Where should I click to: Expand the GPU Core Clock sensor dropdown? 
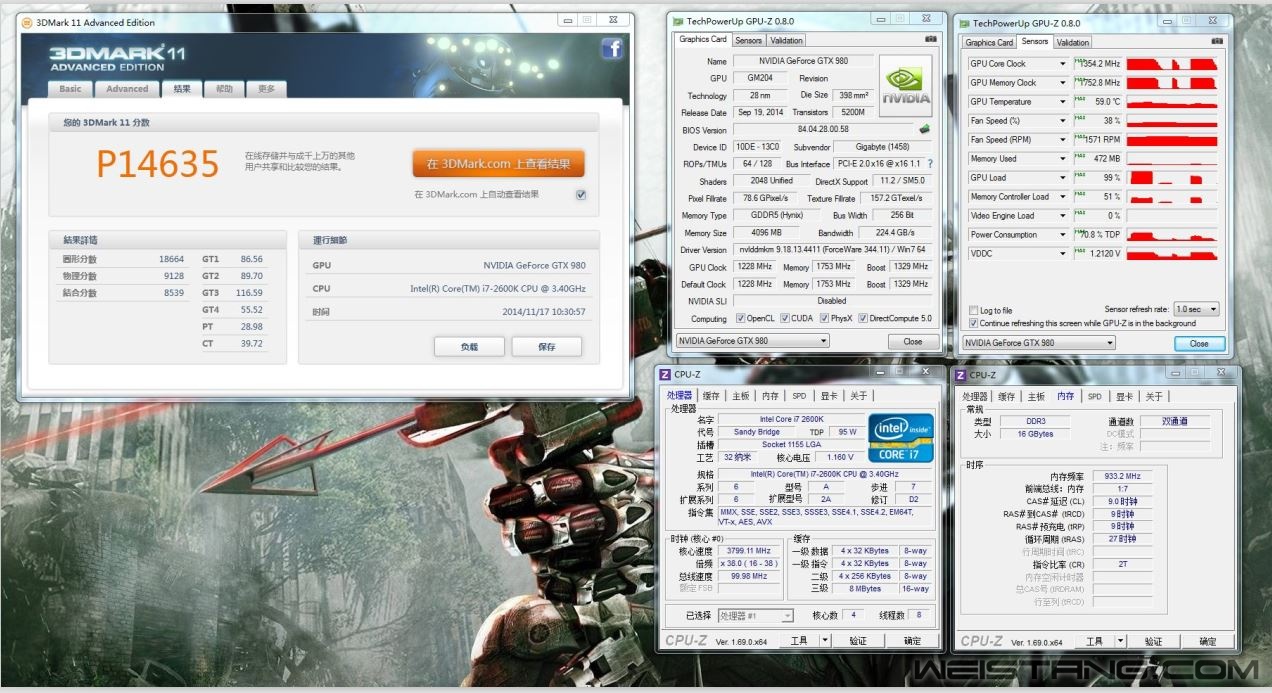pos(1062,64)
